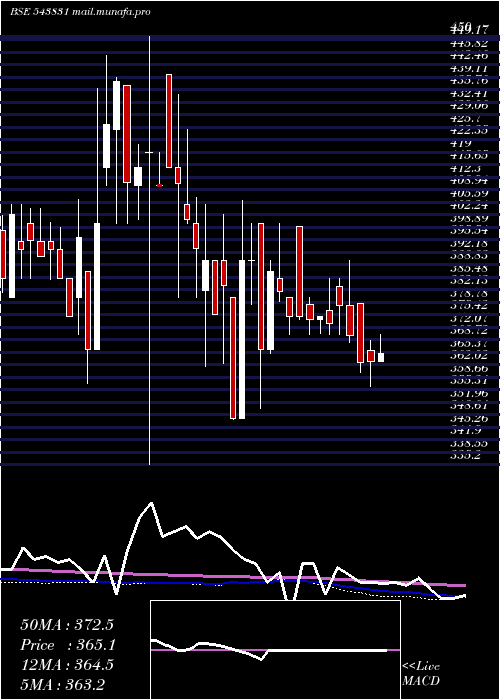Image resolution: width=500 pixels, height=700 pixels.
Task: Click inside the Live MACD inset chart
Action: click(x=275, y=650)
